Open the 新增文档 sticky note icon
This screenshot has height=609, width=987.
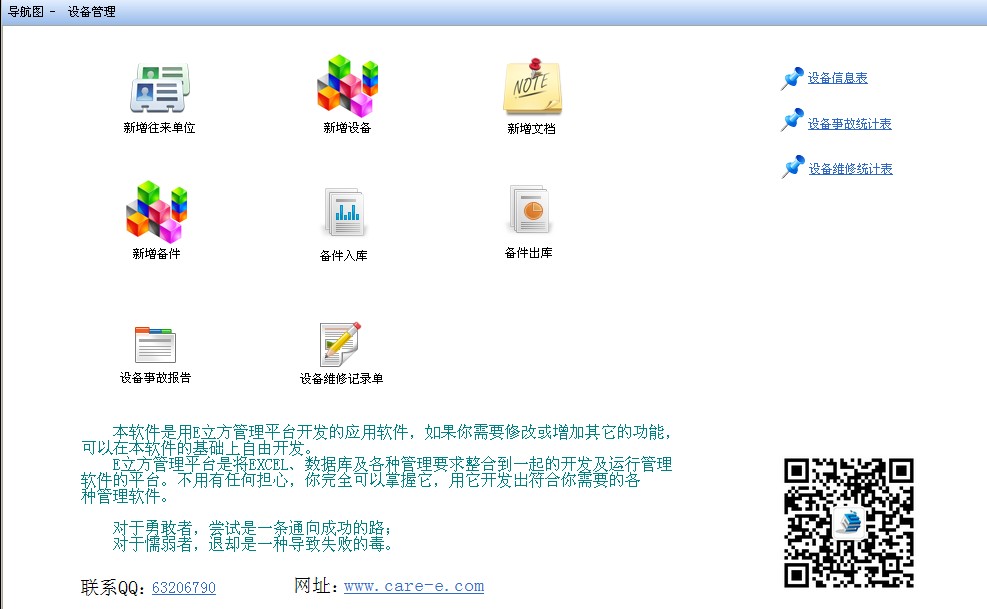coord(531,88)
